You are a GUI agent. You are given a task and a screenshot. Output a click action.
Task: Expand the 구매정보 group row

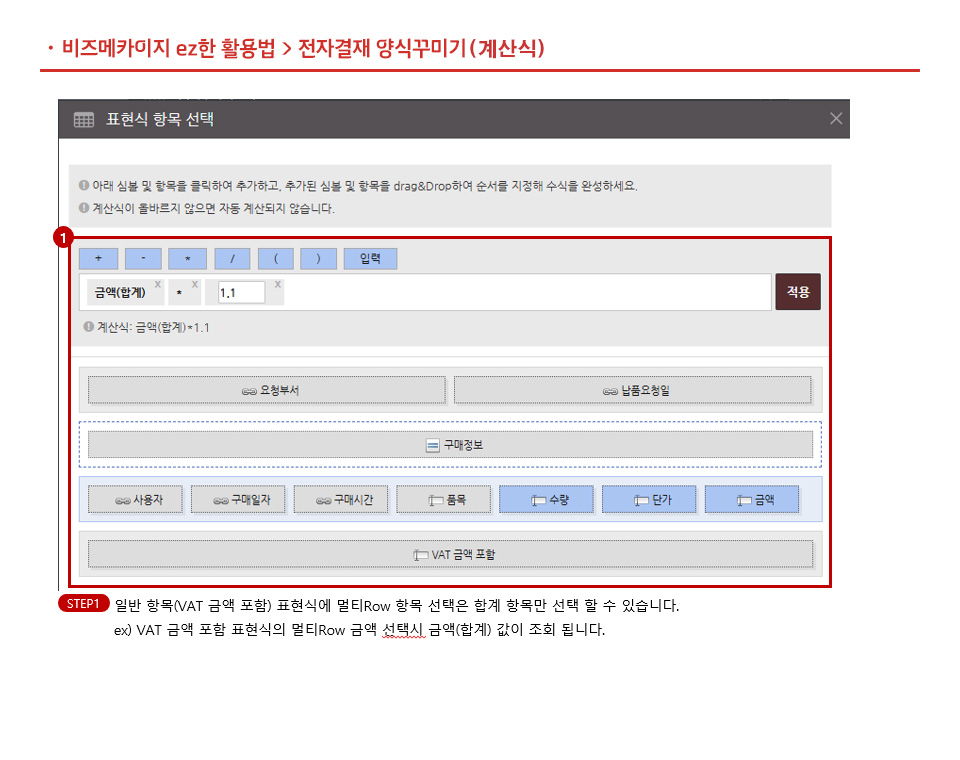[x=448, y=443]
